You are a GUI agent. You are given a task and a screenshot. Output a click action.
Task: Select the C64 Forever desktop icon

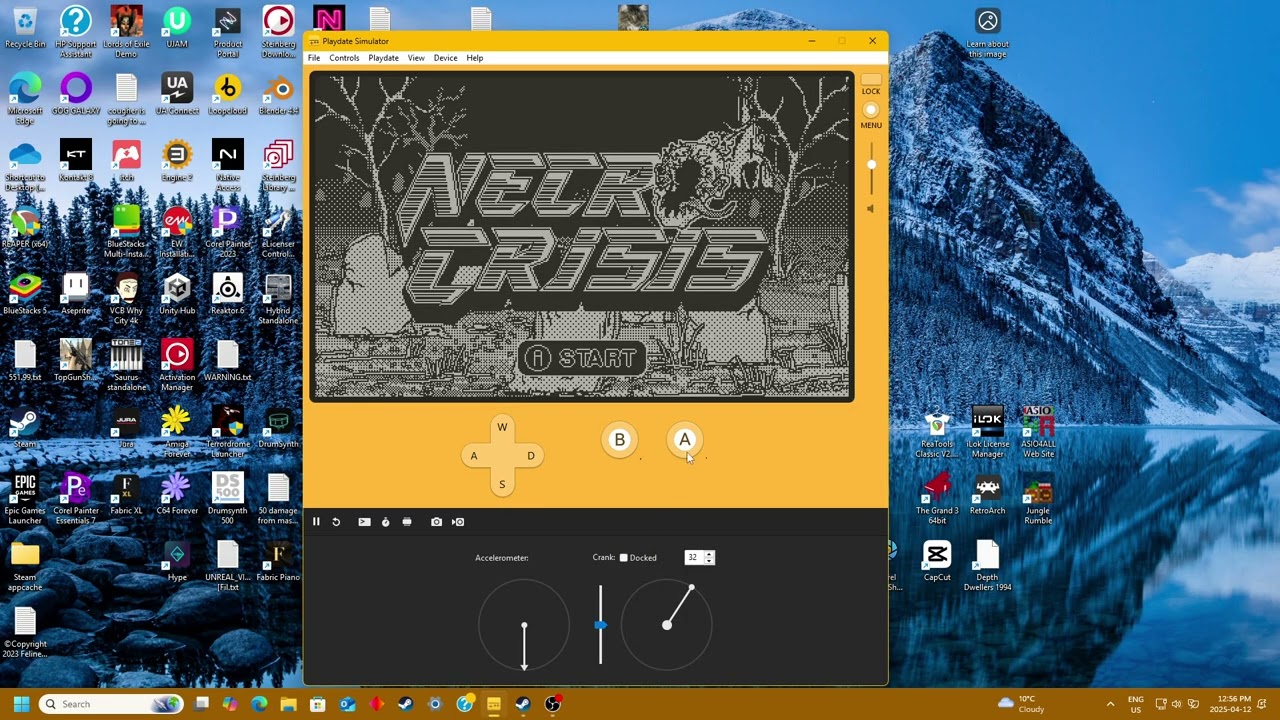click(177, 494)
